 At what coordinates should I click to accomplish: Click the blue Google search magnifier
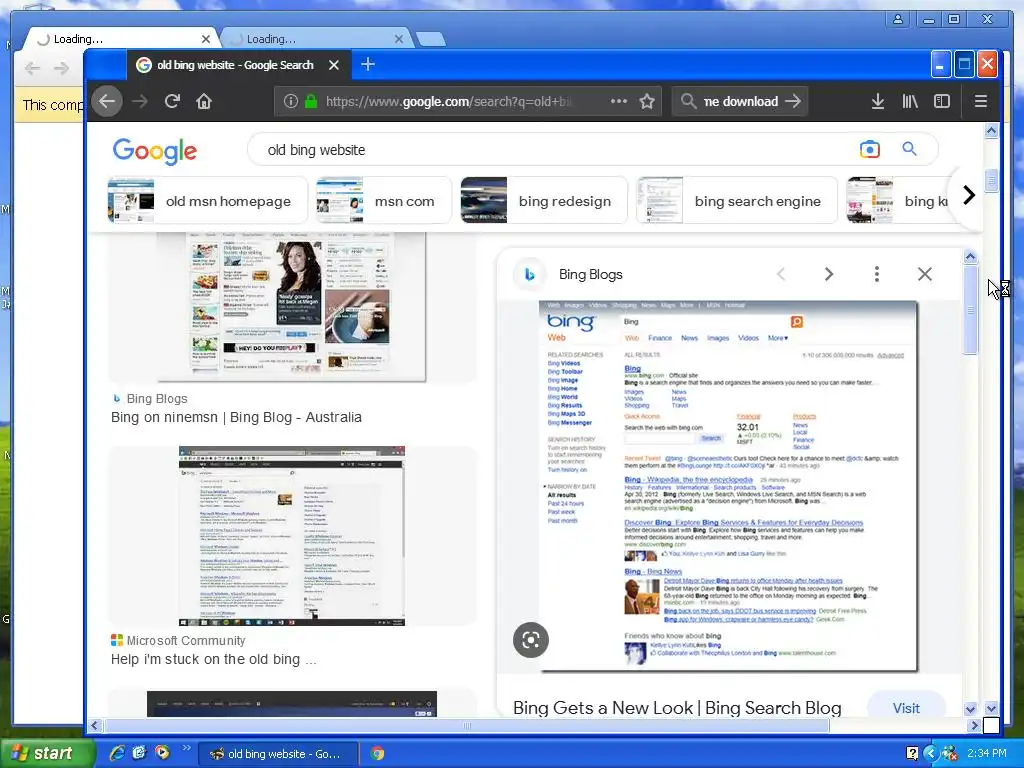[909, 149]
